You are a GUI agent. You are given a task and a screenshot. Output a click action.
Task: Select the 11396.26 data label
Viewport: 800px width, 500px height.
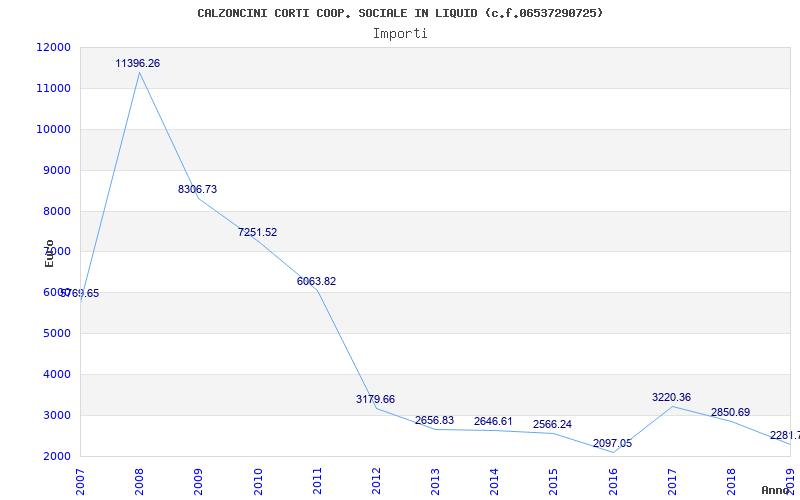point(138,63)
